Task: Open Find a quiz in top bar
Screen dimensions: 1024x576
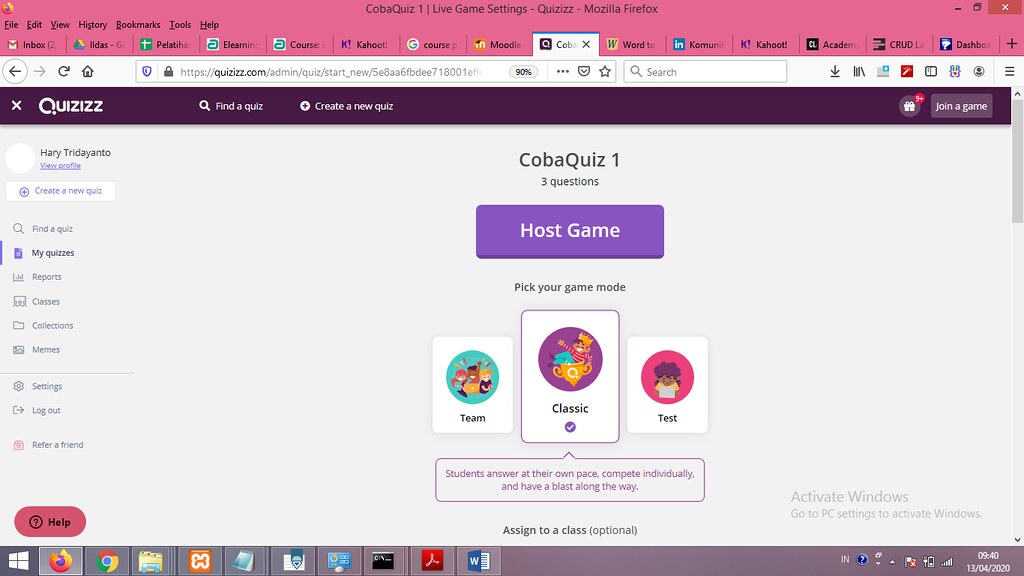Action: click(231, 106)
